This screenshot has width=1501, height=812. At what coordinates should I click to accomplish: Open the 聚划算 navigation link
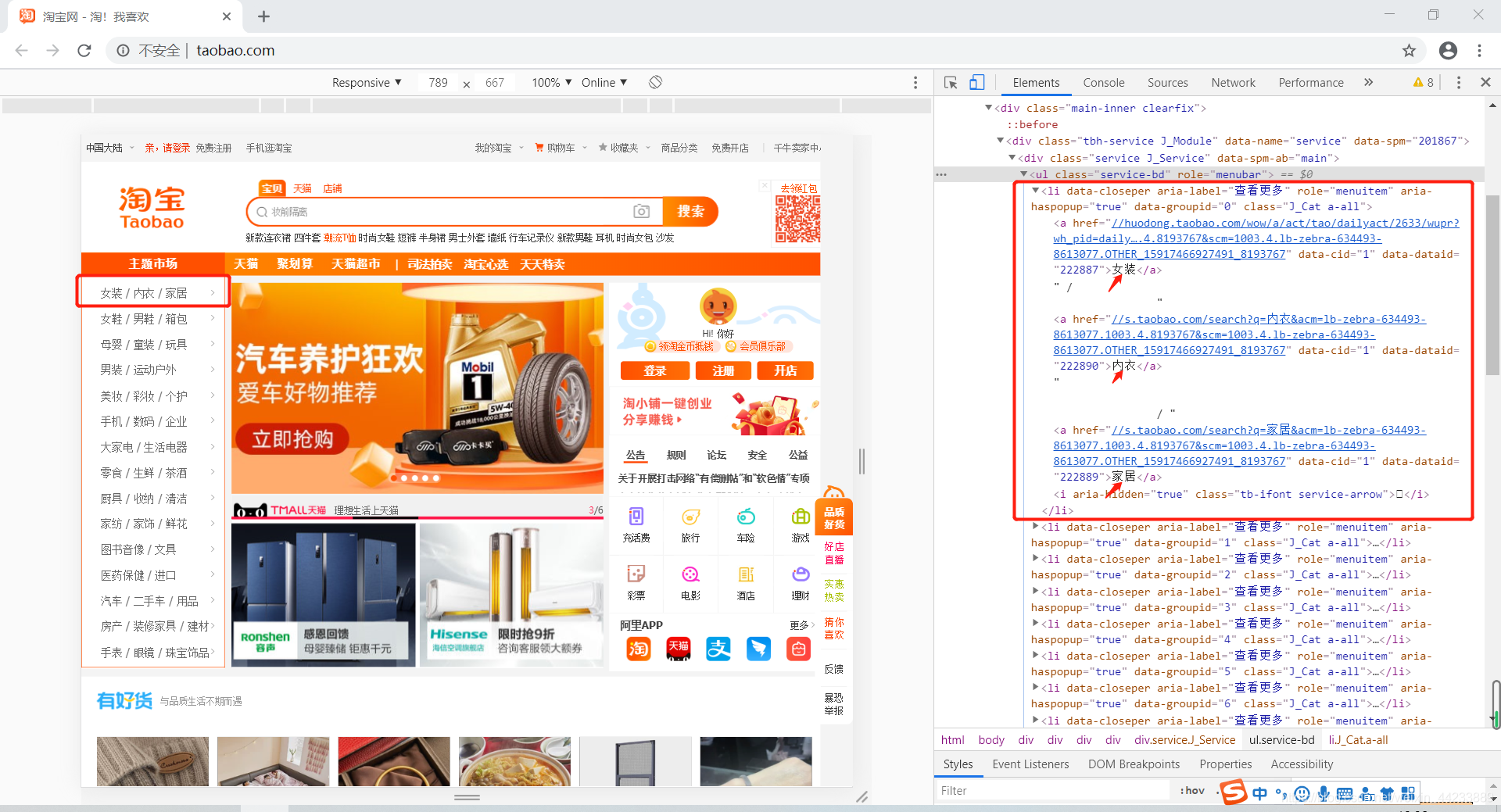point(295,264)
